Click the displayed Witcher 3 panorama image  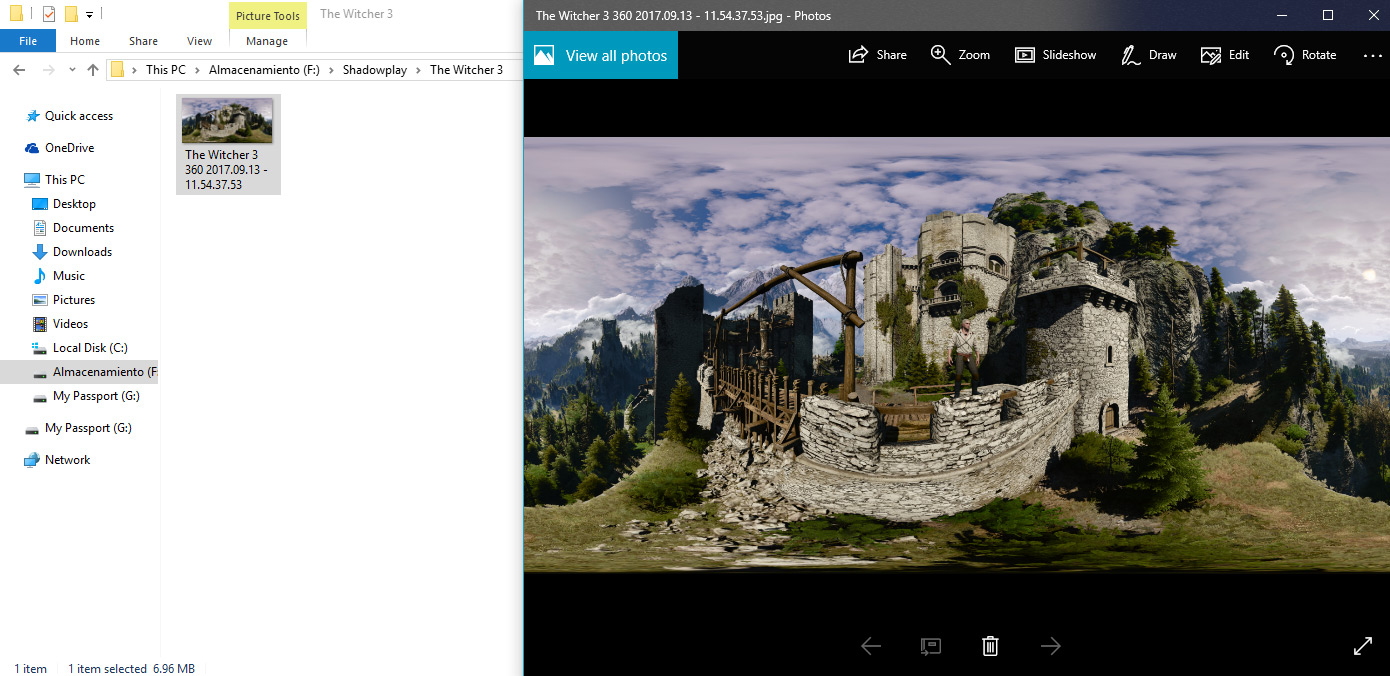(957, 355)
